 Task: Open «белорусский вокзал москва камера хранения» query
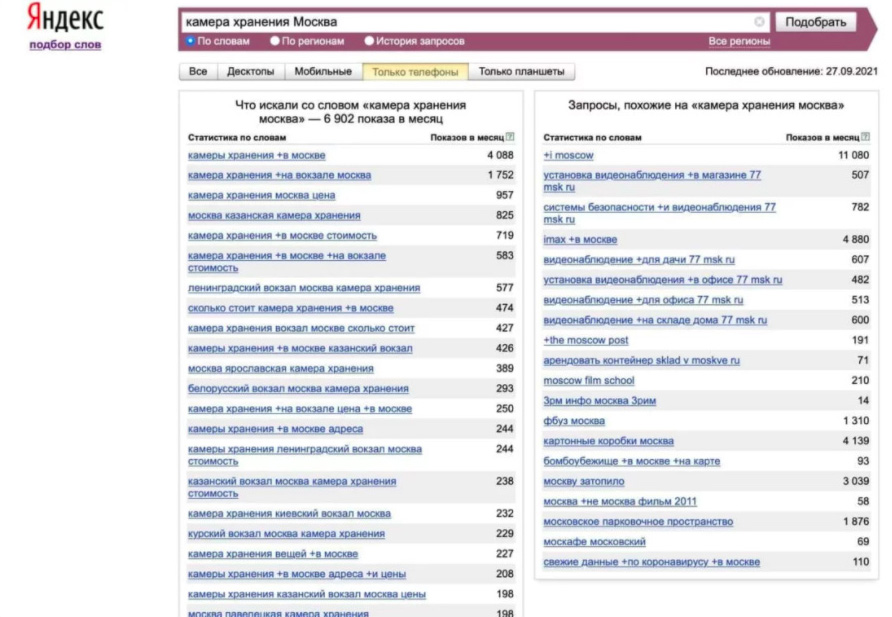tap(298, 388)
